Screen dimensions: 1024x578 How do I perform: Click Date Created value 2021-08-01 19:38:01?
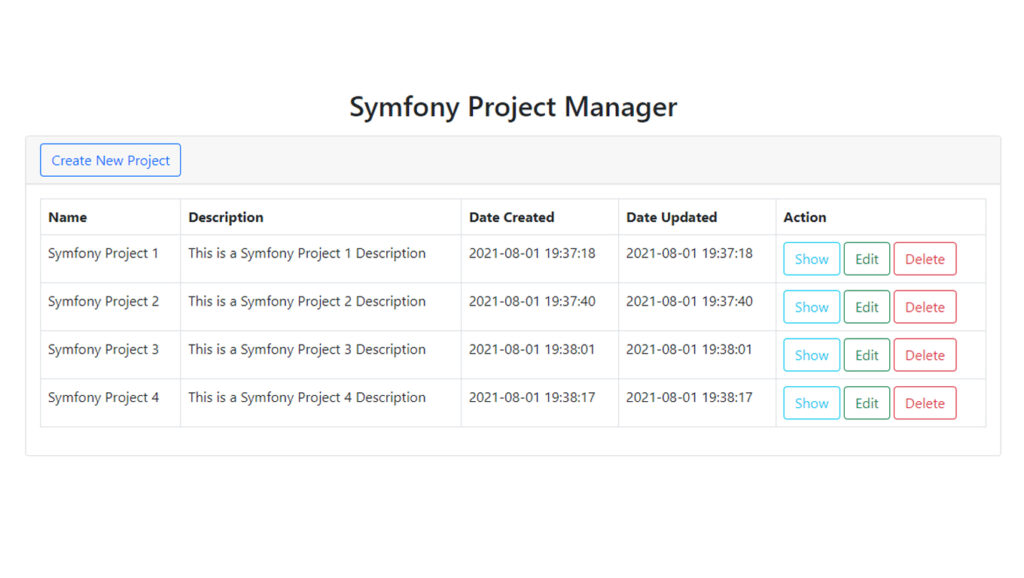click(532, 349)
